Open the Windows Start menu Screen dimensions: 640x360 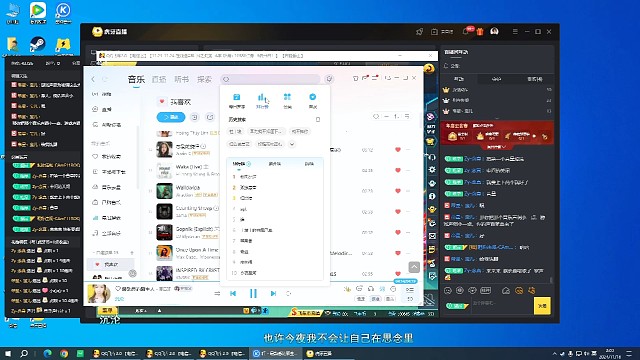coord(8,353)
